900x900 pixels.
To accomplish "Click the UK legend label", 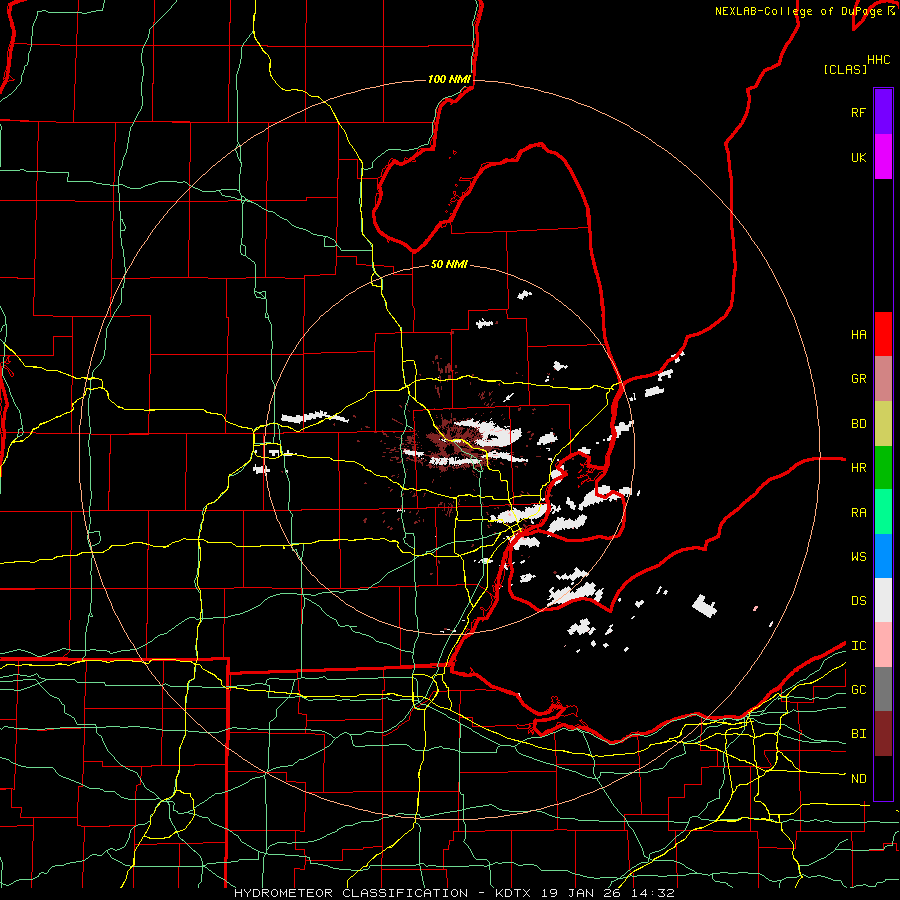I will (858, 157).
